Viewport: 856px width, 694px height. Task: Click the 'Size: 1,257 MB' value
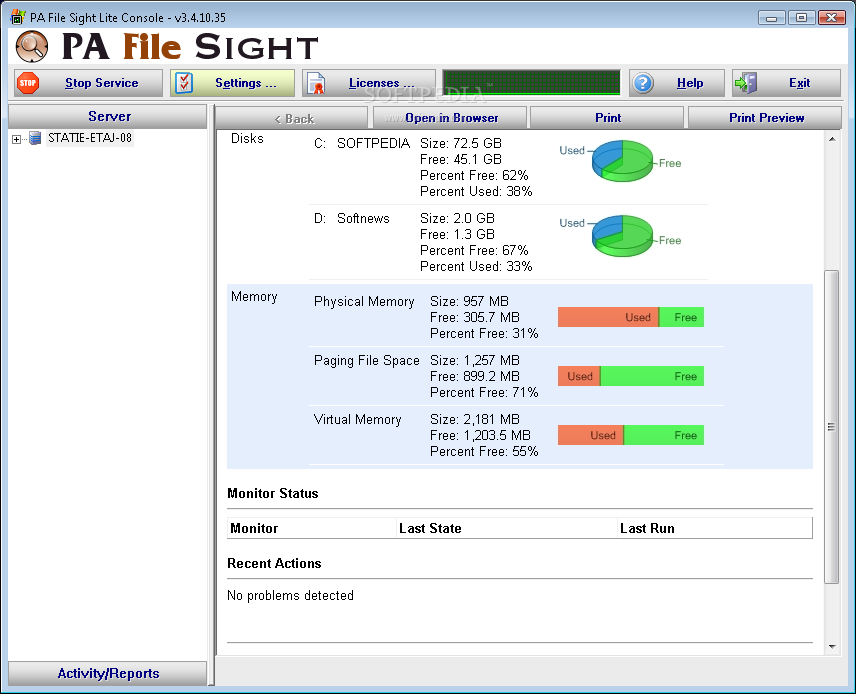[474, 360]
